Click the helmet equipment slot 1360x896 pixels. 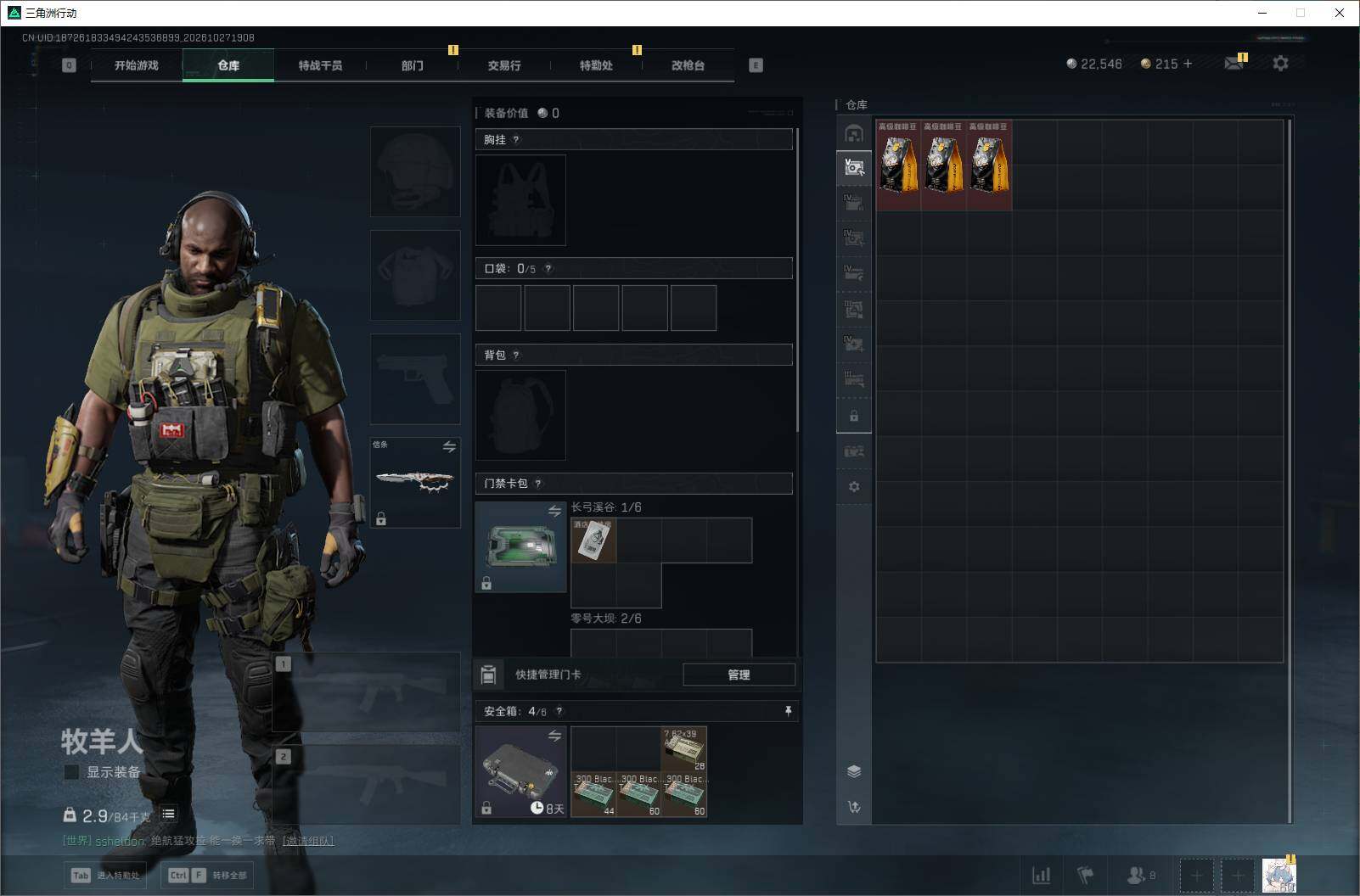pos(415,171)
